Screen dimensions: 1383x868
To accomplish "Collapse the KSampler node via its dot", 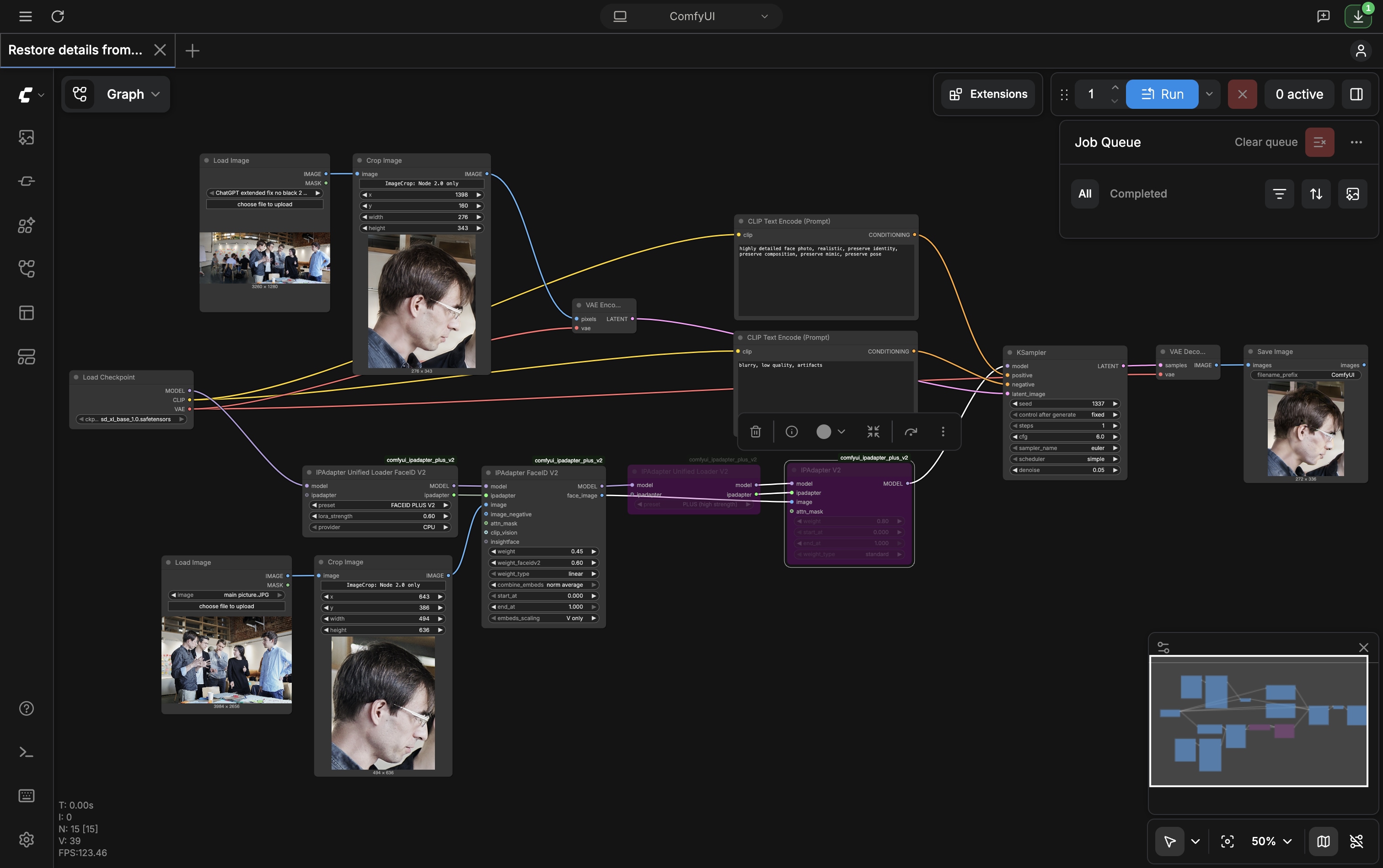I will tap(1010, 353).
